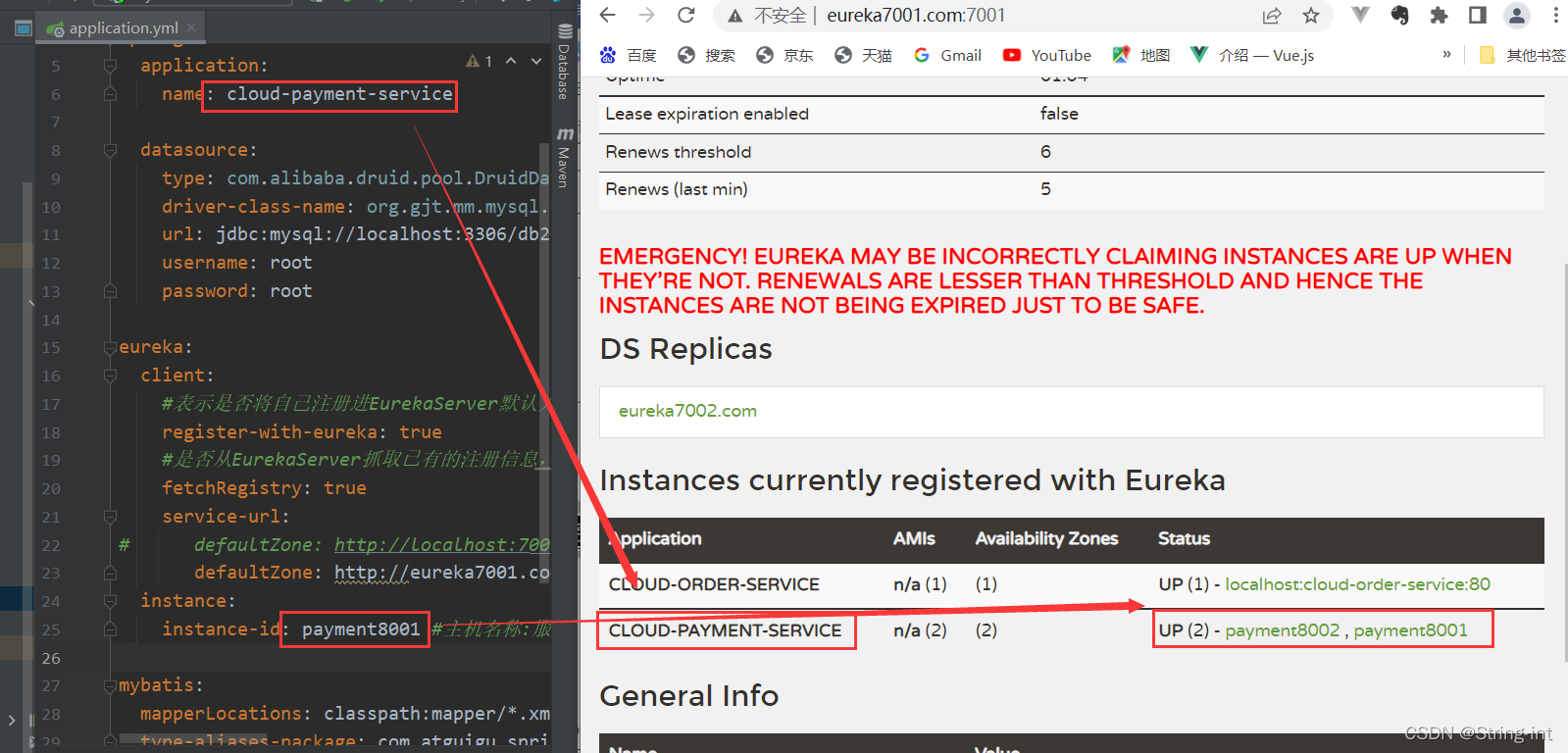Click the 'register-with-eureka: true' line

click(x=302, y=432)
